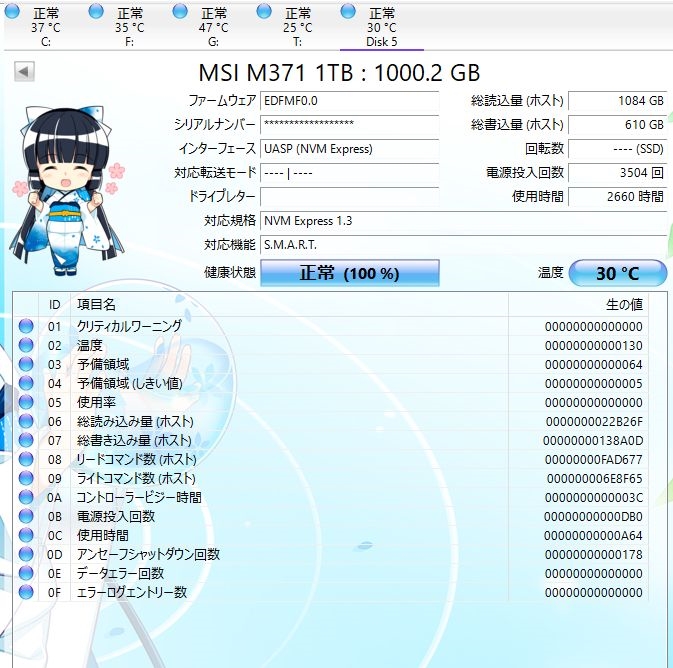Go to previous disk with back arrow
The height and width of the screenshot is (668, 673).
tap(24, 71)
